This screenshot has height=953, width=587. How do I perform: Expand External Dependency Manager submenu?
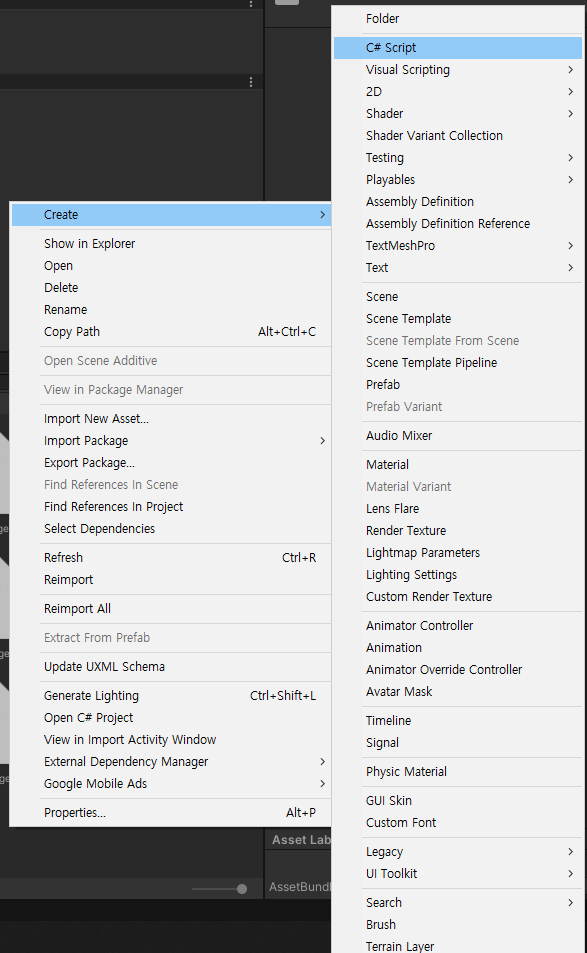[x=171, y=762]
